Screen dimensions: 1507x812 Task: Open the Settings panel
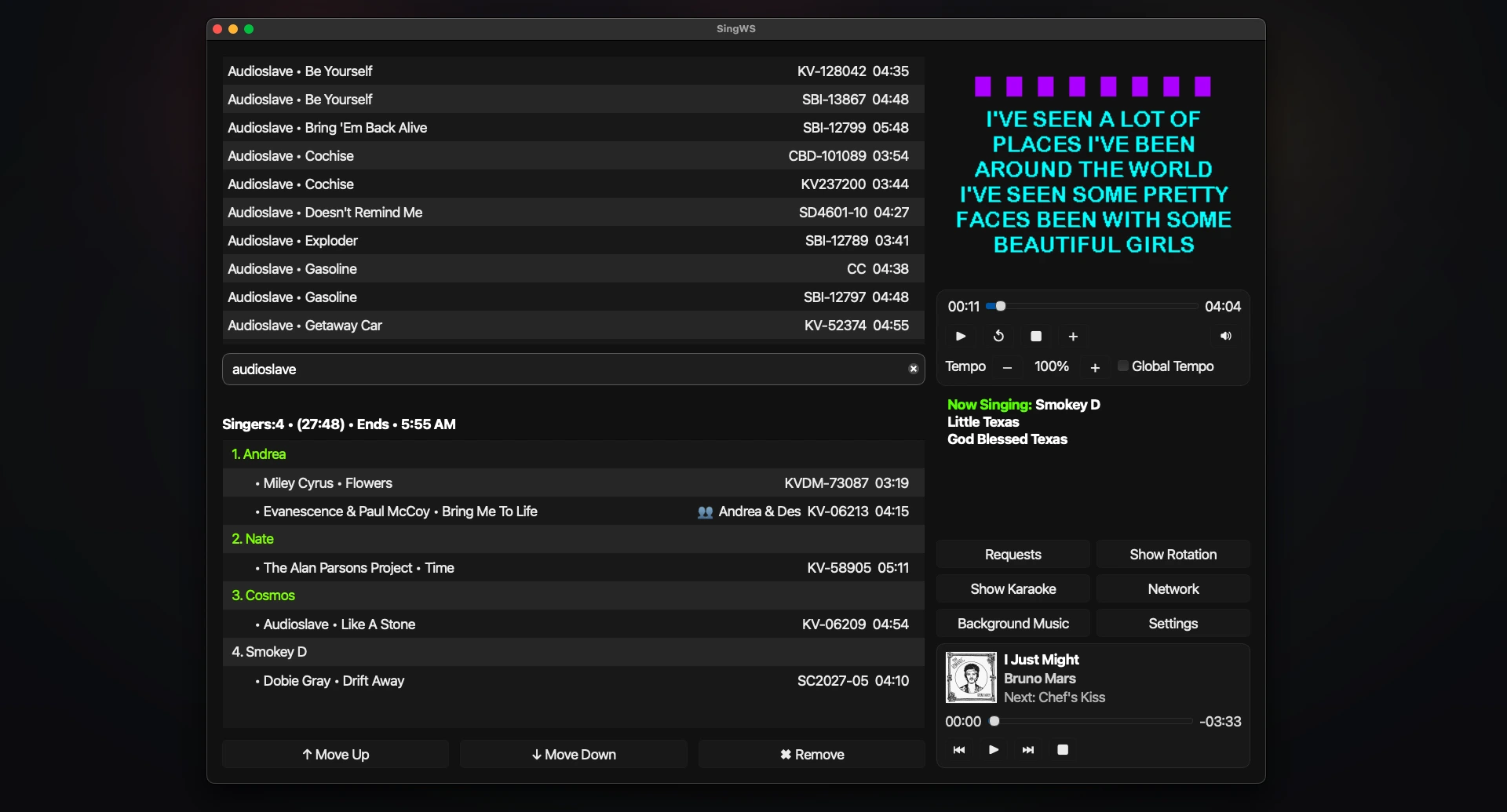(x=1173, y=624)
